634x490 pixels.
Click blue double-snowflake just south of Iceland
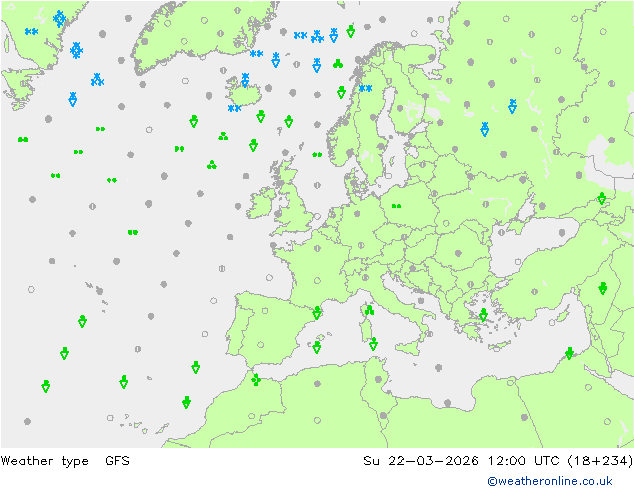[235, 108]
